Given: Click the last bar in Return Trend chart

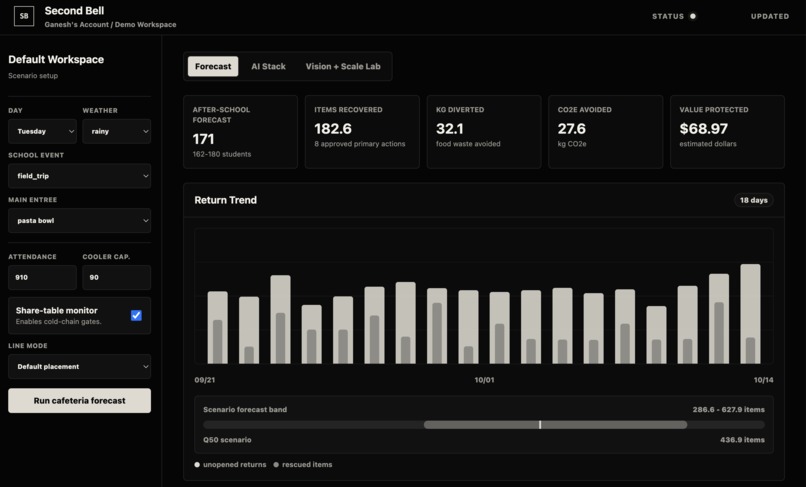Looking at the screenshot, I should tap(750, 314).
